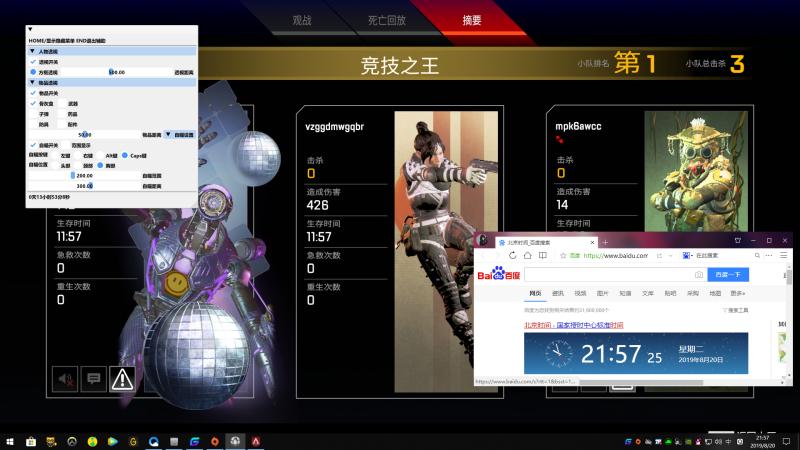Collapse the 人物透视 section
Image resolution: width=800 pixels, height=450 pixels.
pos(32,51)
